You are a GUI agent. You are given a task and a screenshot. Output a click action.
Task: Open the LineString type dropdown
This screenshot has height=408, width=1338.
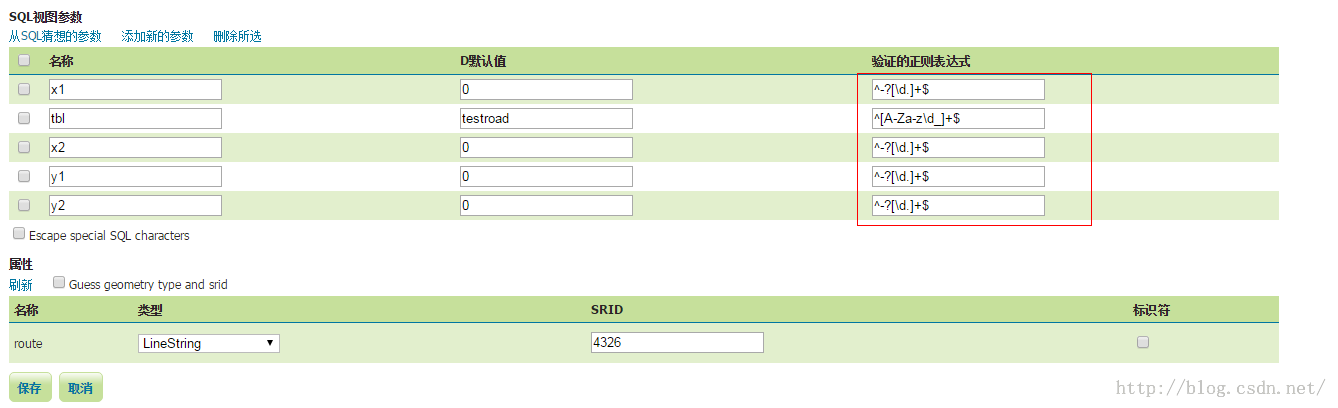tap(208, 343)
